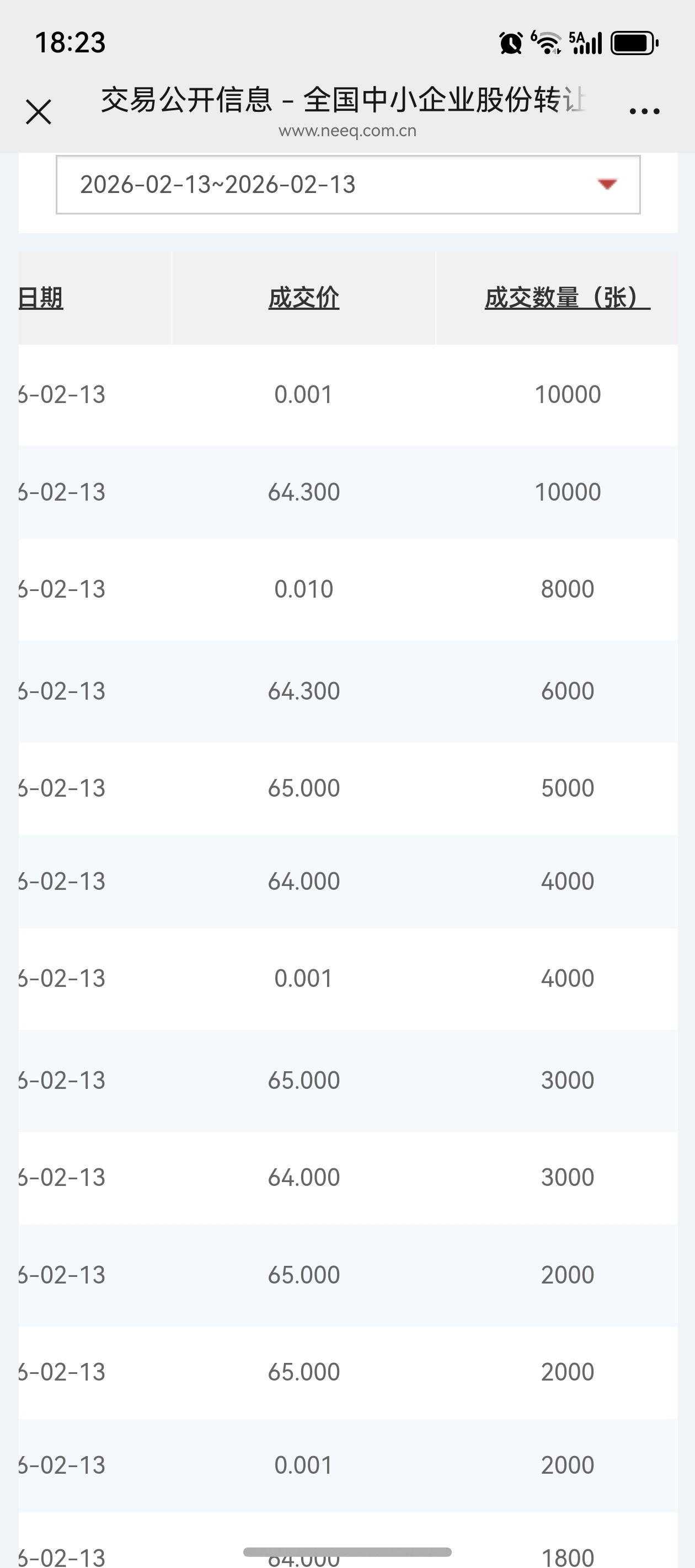
Task: Tap the page title 交易公开信息
Action: coord(186,99)
